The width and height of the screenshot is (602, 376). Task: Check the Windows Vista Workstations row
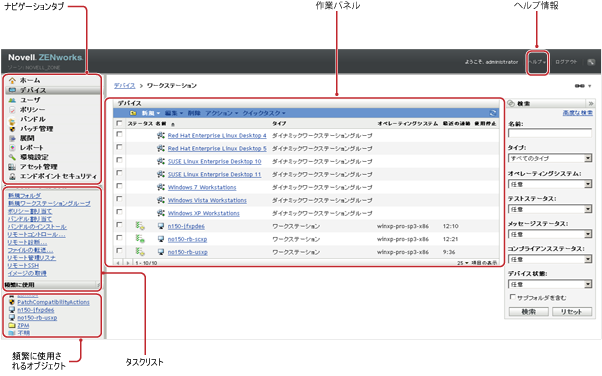tap(119, 199)
